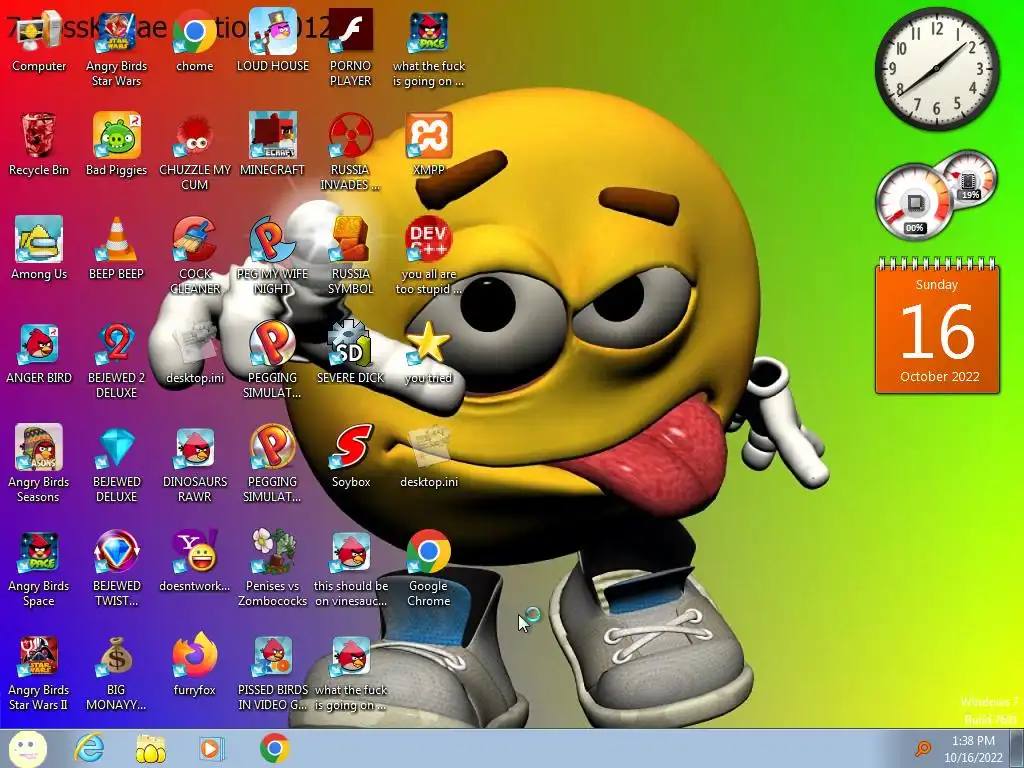The height and width of the screenshot is (768, 1024).
Task: Select the Recycle Bin icon
Action: point(39,145)
